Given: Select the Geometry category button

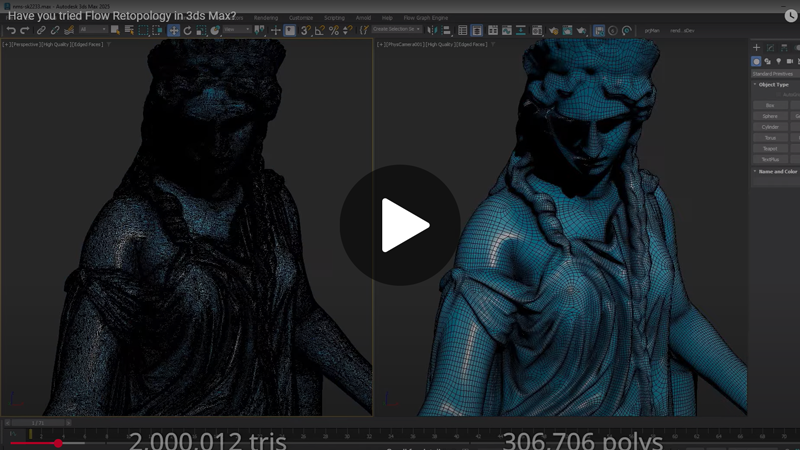Looking at the screenshot, I should point(756,61).
